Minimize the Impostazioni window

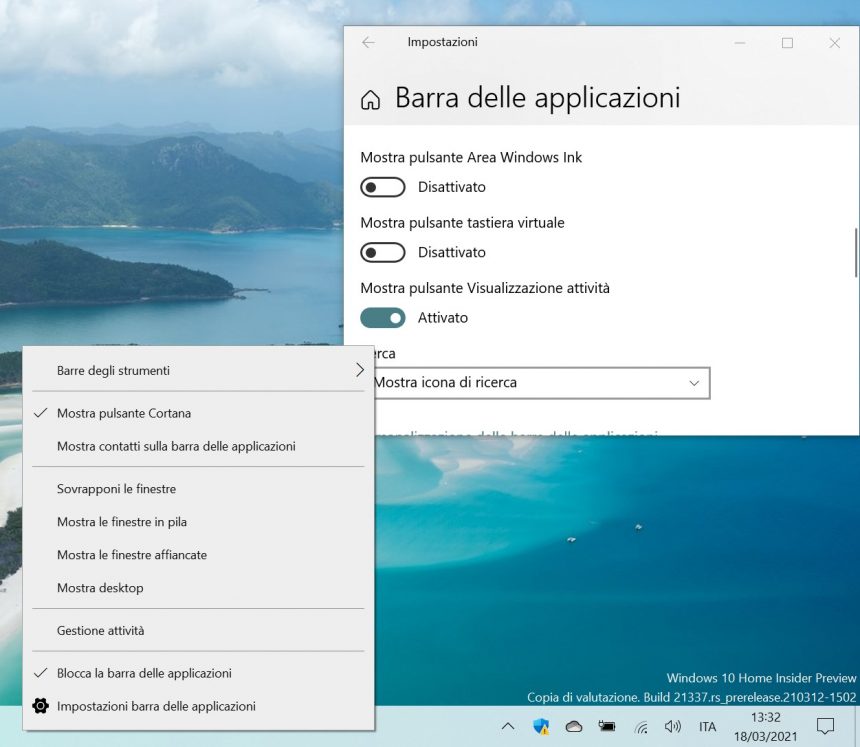click(x=740, y=43)
